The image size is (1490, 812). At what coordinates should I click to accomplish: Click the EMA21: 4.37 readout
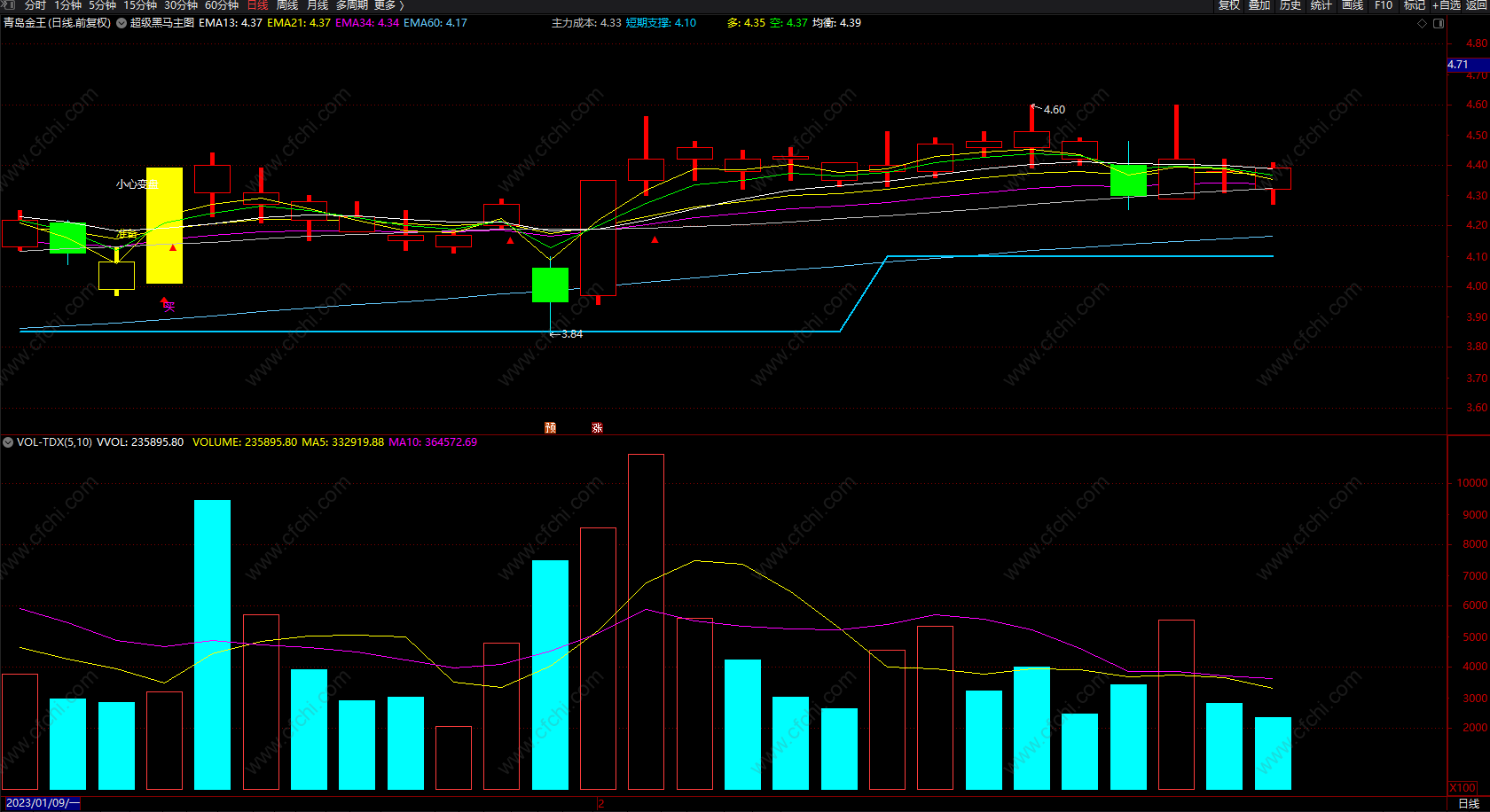(299, 23)
